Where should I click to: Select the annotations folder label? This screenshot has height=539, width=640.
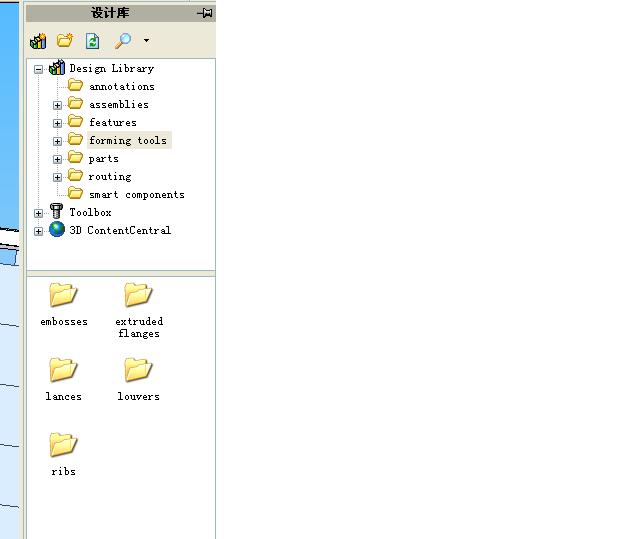coord(122,87)
